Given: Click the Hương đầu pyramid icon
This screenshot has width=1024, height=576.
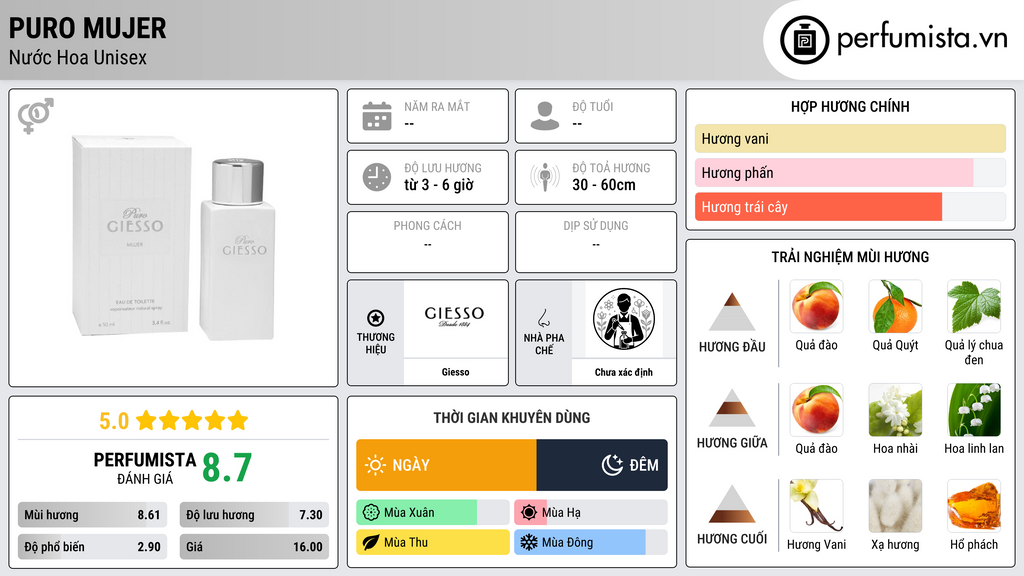Looking at the screenshot, I should point(732,312).
